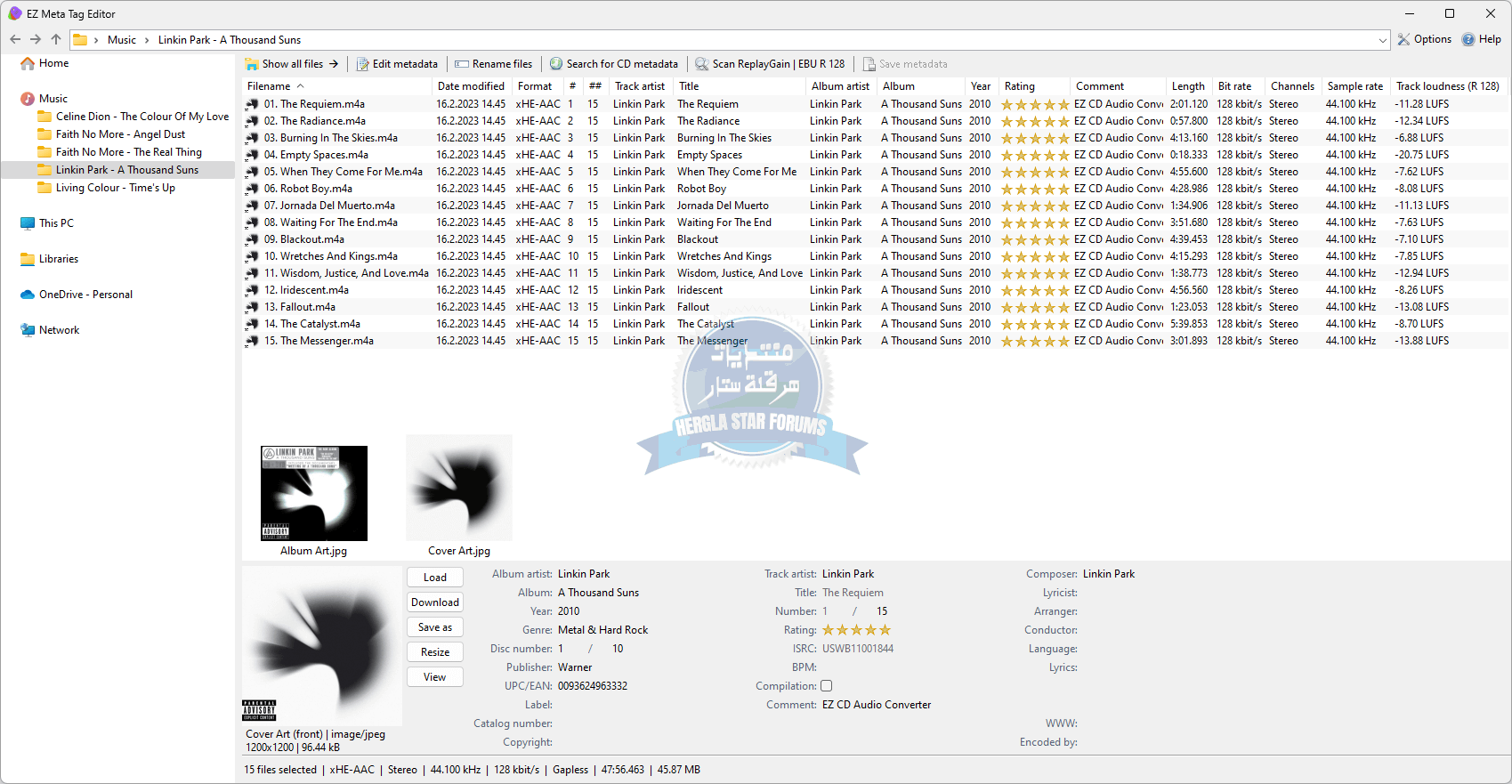Toggle the Compilation checkbox
This screenshot has width=1512, height=784.
coord(827,686)
